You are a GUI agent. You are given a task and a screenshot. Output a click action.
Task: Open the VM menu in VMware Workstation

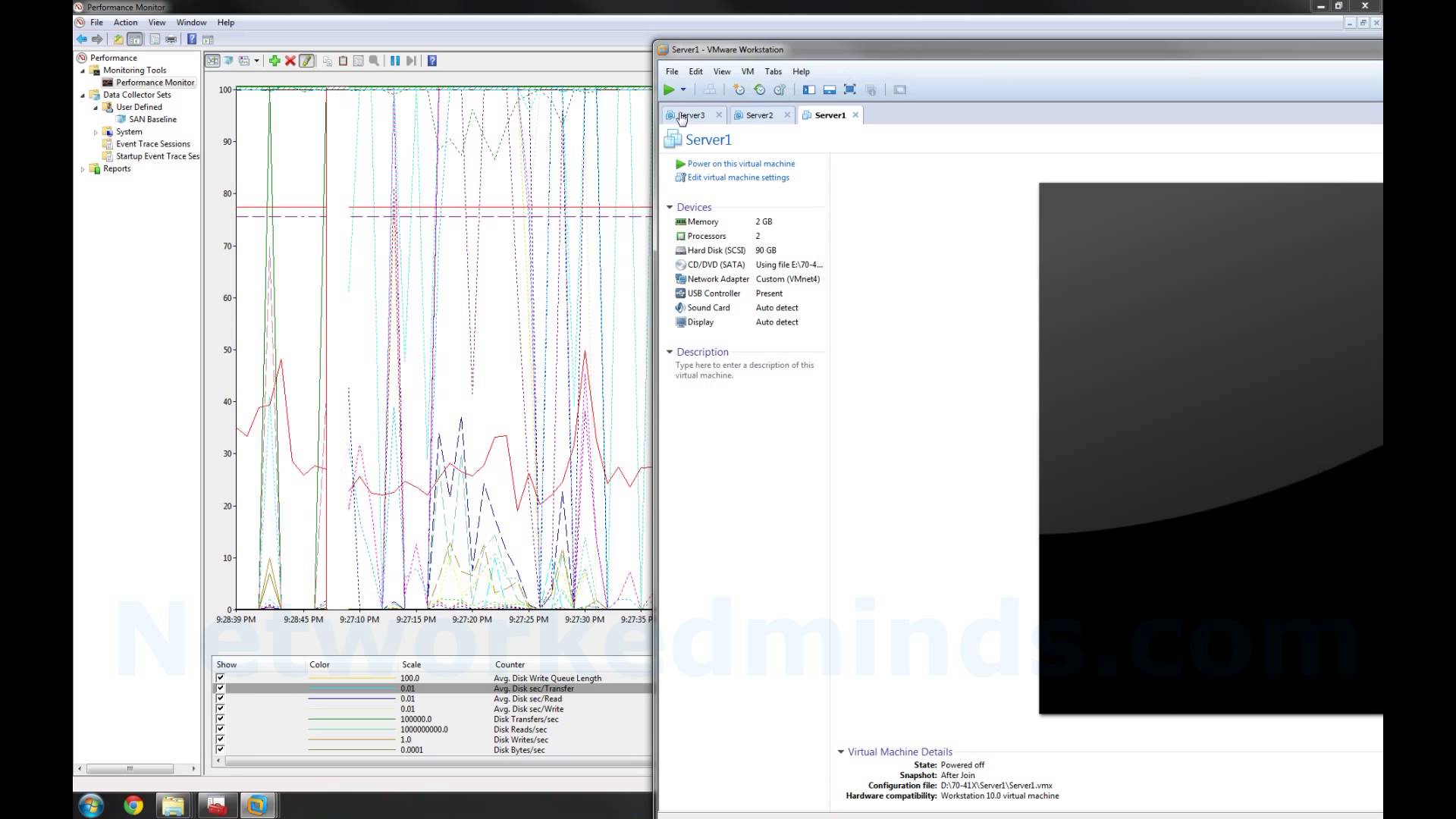pos(748,71)
